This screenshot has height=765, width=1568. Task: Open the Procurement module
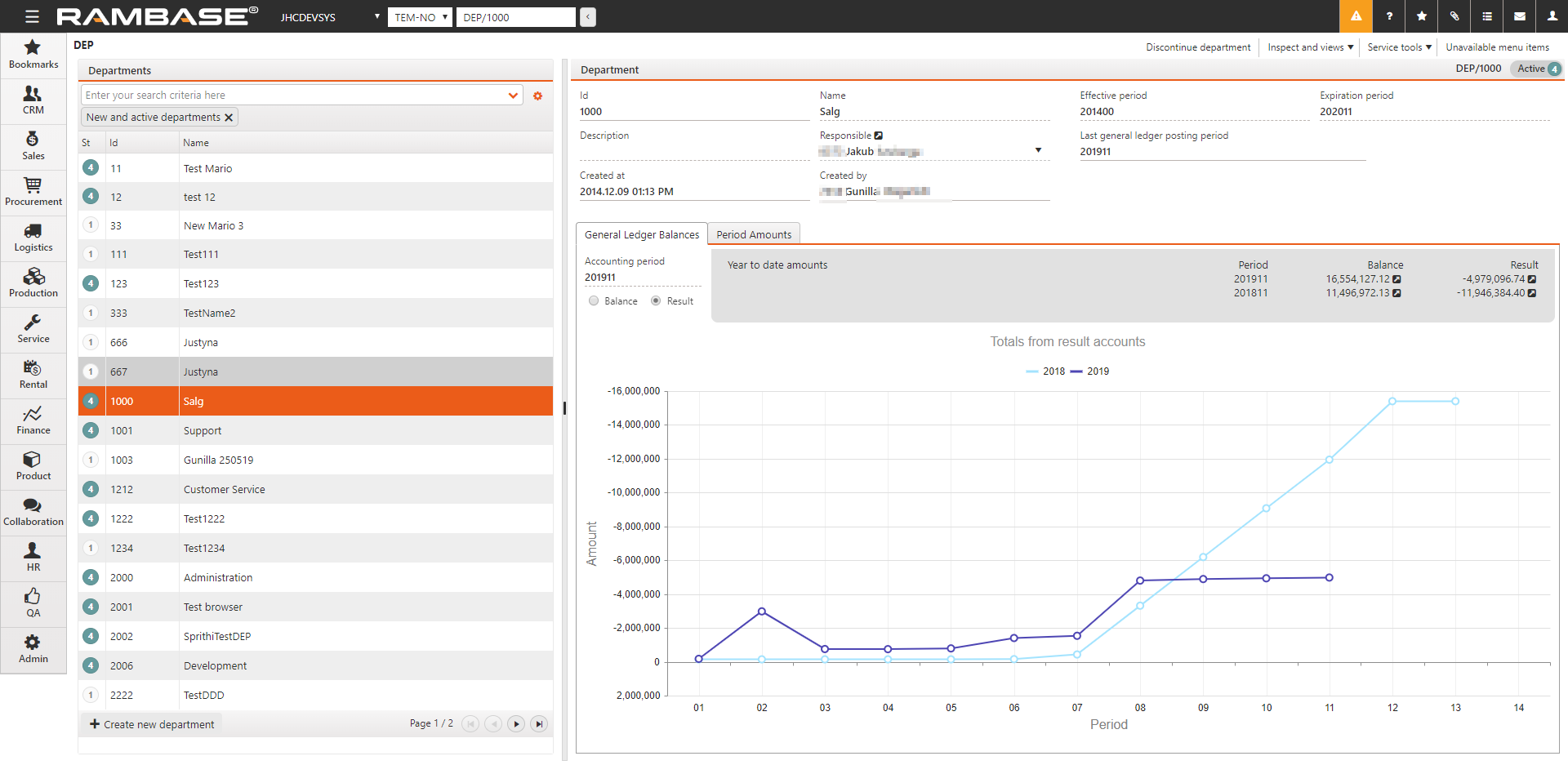tap(33, 191)
